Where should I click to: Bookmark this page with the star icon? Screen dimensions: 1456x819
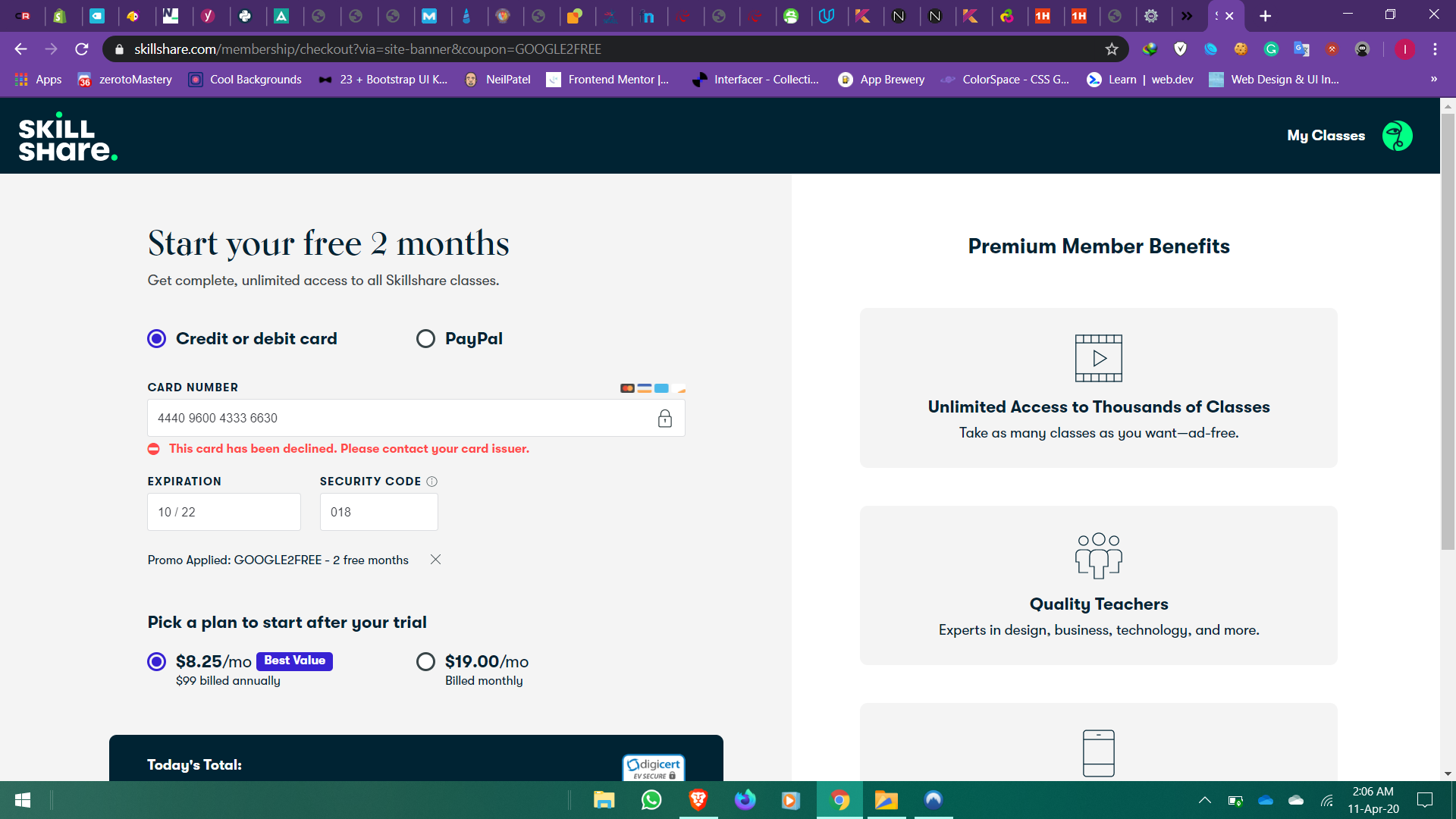1112,49
